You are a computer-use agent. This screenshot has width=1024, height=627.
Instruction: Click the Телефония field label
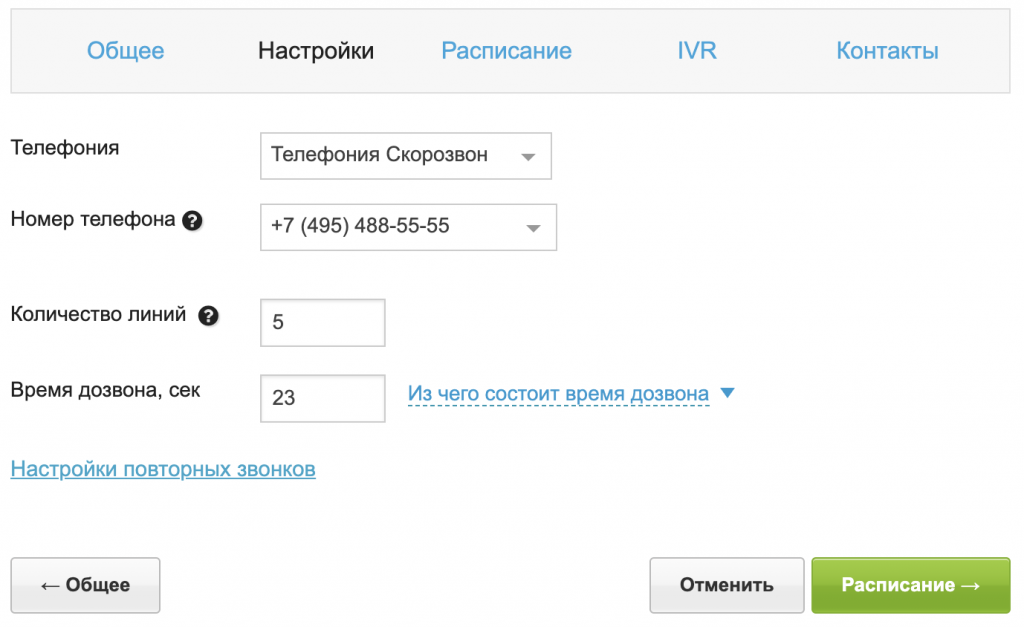pos(65,148)
